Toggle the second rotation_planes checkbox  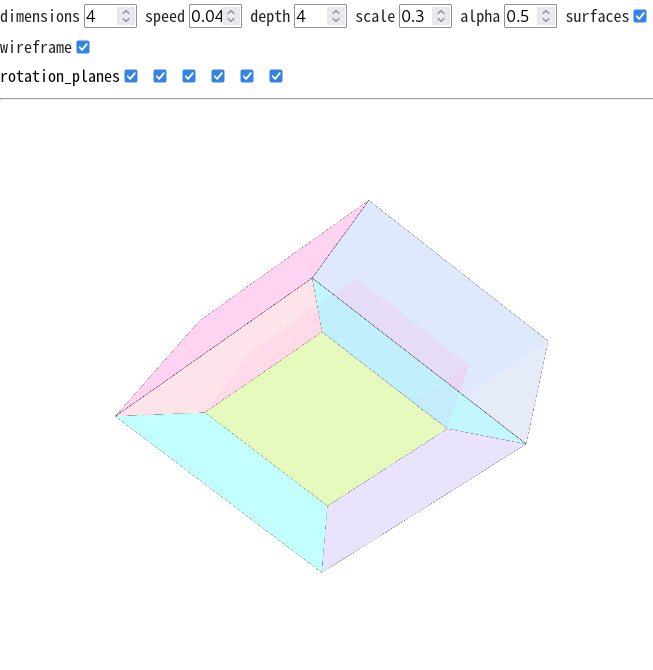tap(160, 76)
